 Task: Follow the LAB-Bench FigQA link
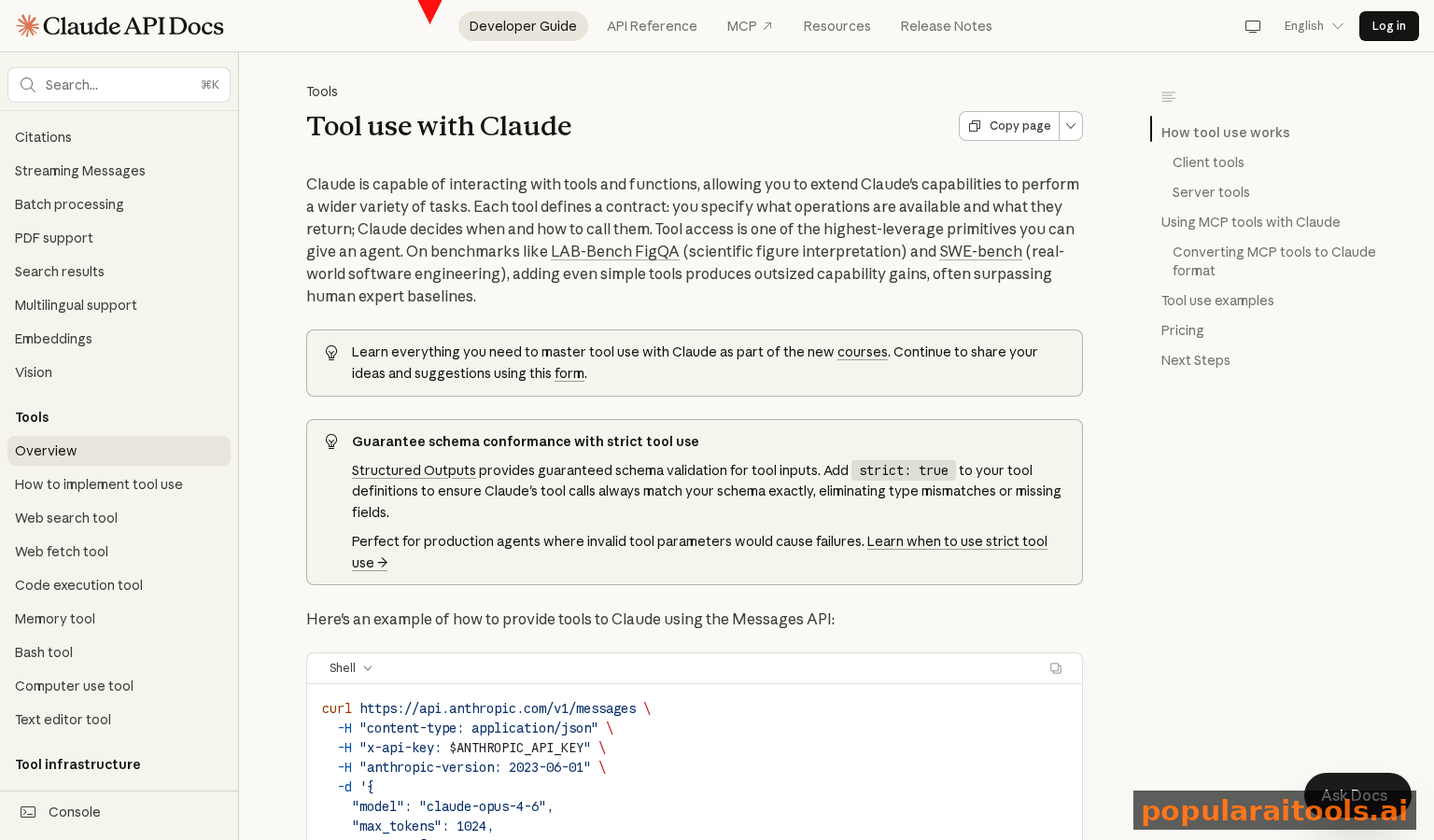(614, 251)
